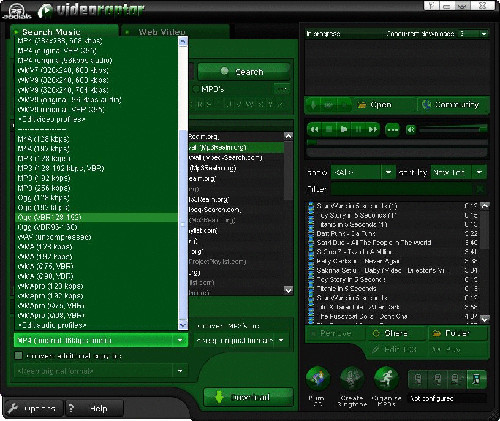Image resolution: width=500 pixels, height=421 pixels.
Task: Click the Create Ringtone round icon
Action: tap(352, 379)
